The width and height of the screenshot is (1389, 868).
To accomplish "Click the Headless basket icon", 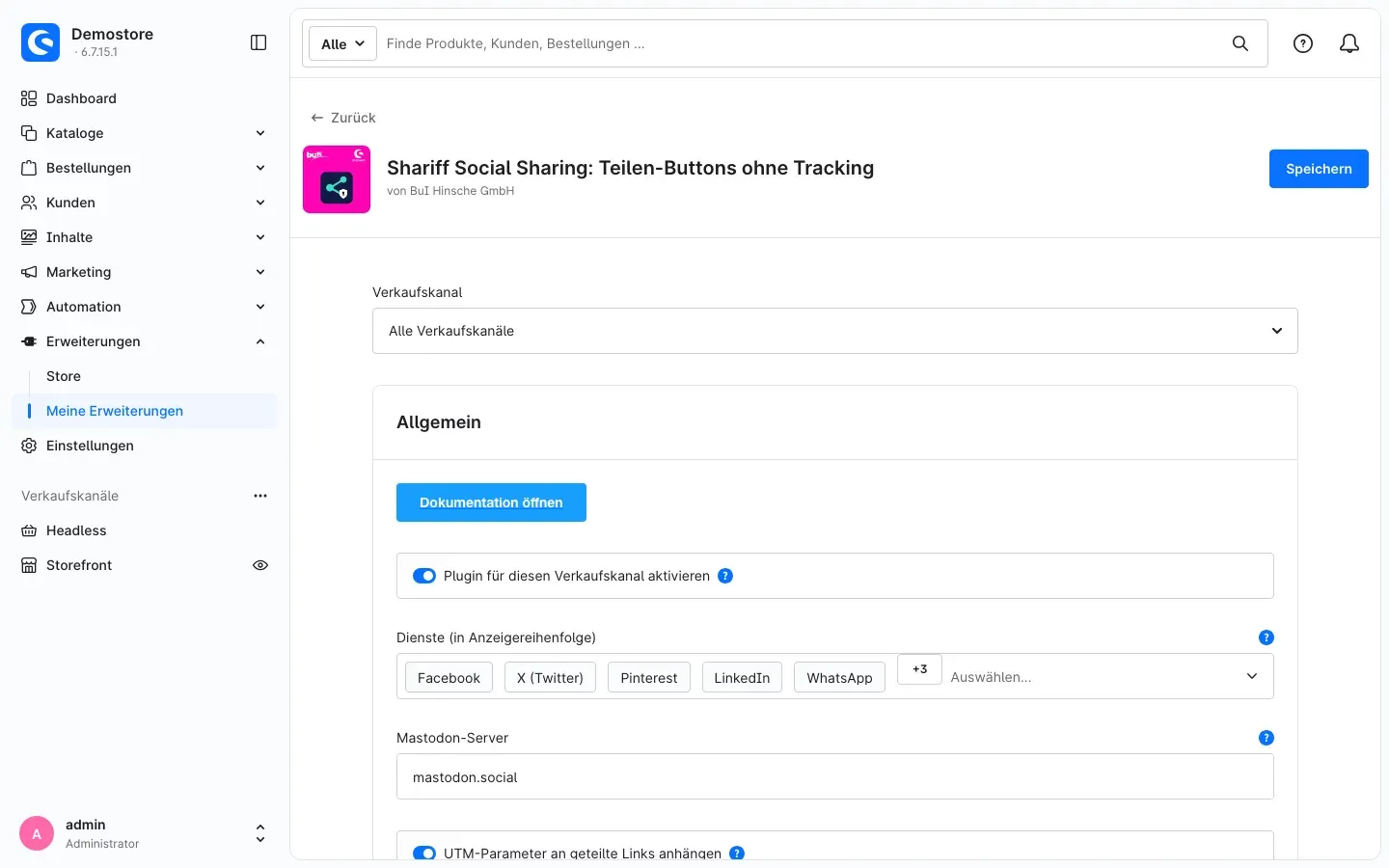I will pyautogui.click(x=29, y=530).
